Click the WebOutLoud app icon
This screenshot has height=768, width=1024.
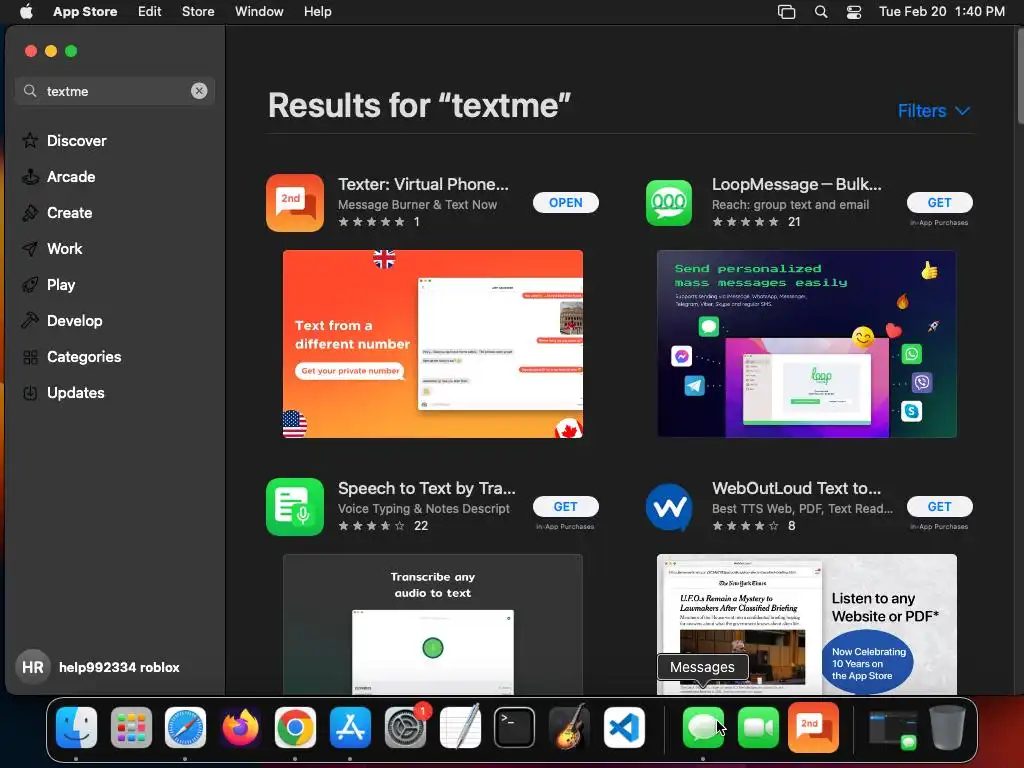(x=669, y=507)
